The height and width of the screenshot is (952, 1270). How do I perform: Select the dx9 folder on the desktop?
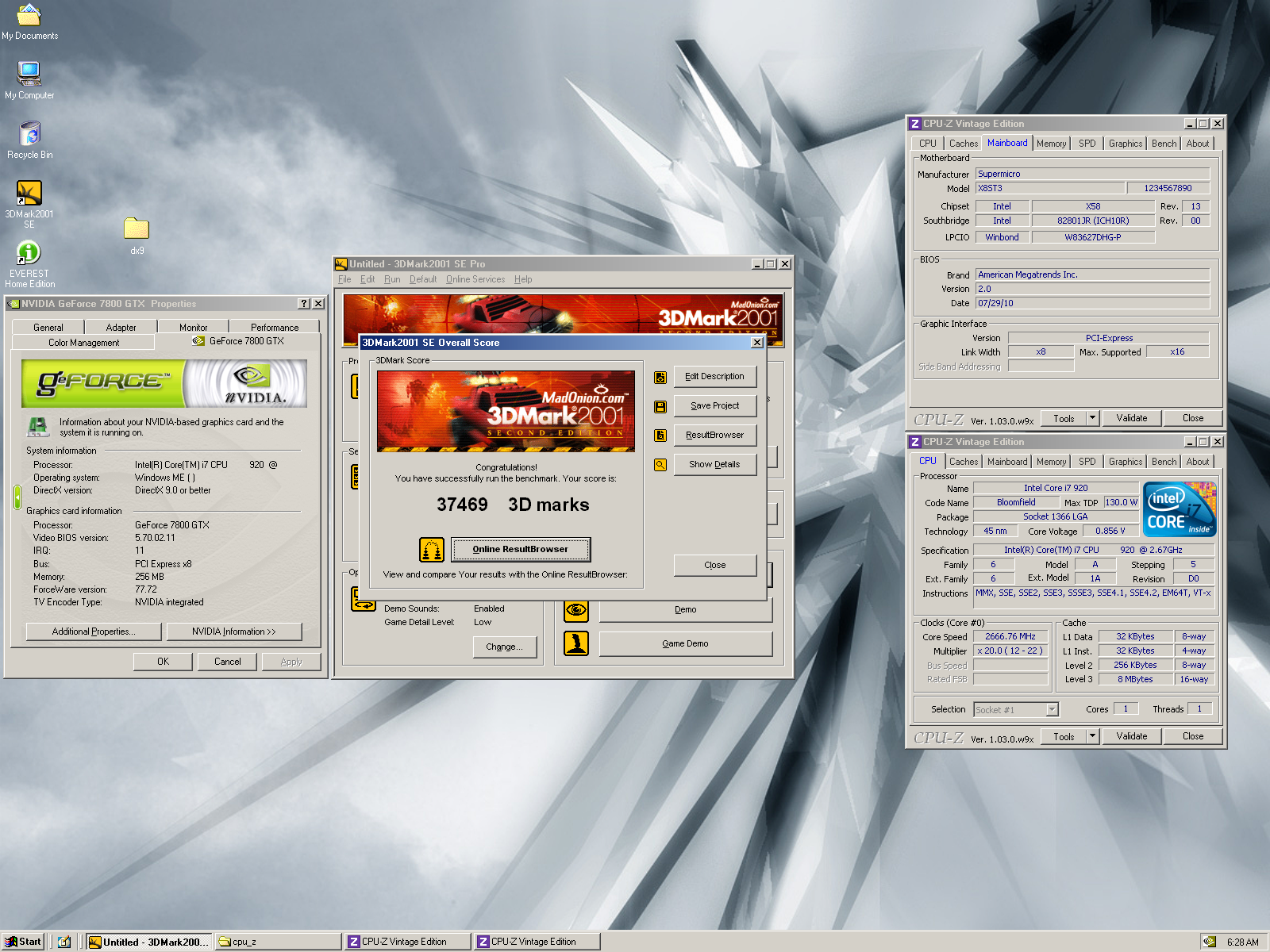coord(137,230)
